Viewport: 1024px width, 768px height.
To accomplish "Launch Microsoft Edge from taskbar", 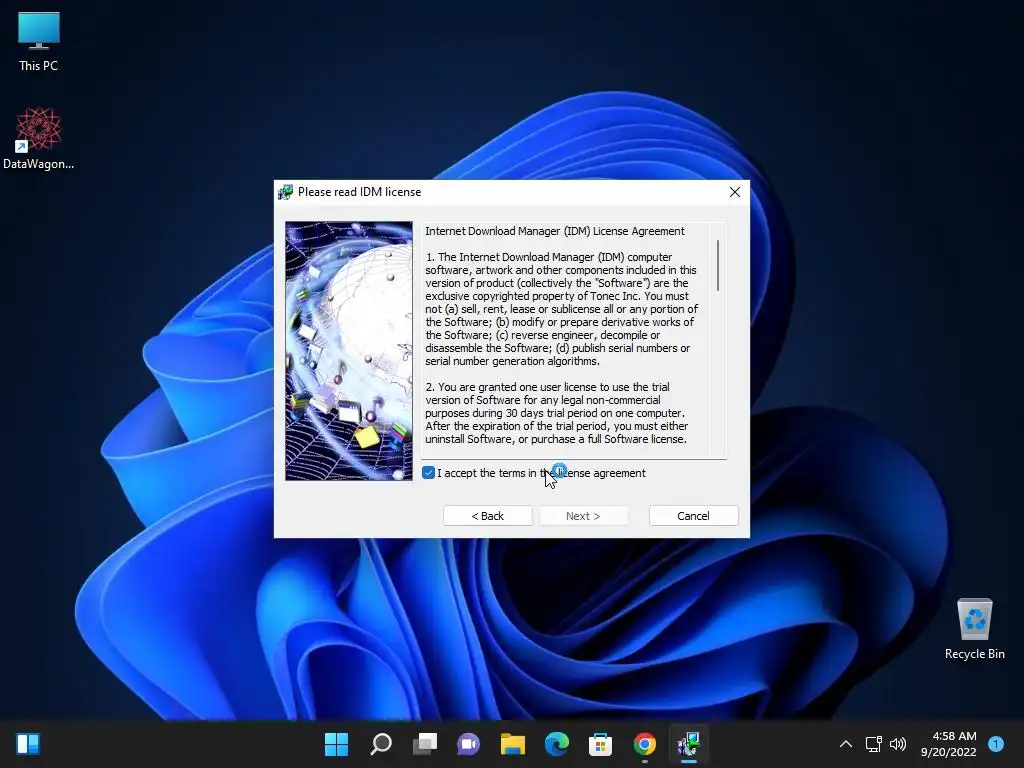I will 556,744.
